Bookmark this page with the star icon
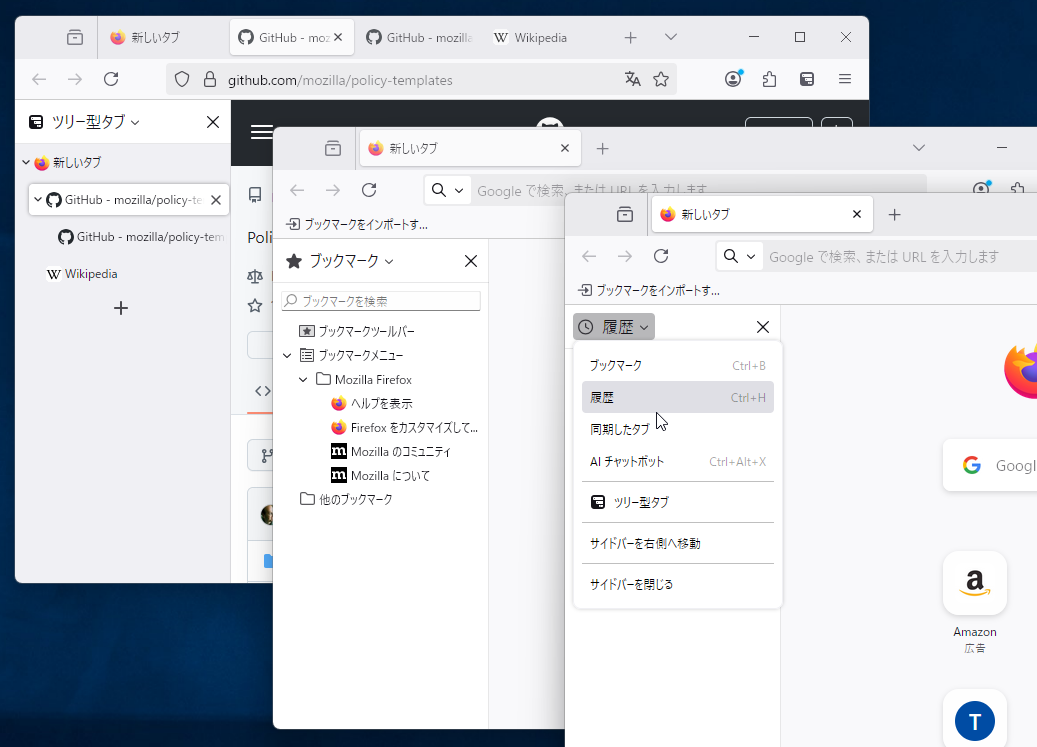Image resolution: width=1037 pixels, height=747 pixels. click(661, 78)
